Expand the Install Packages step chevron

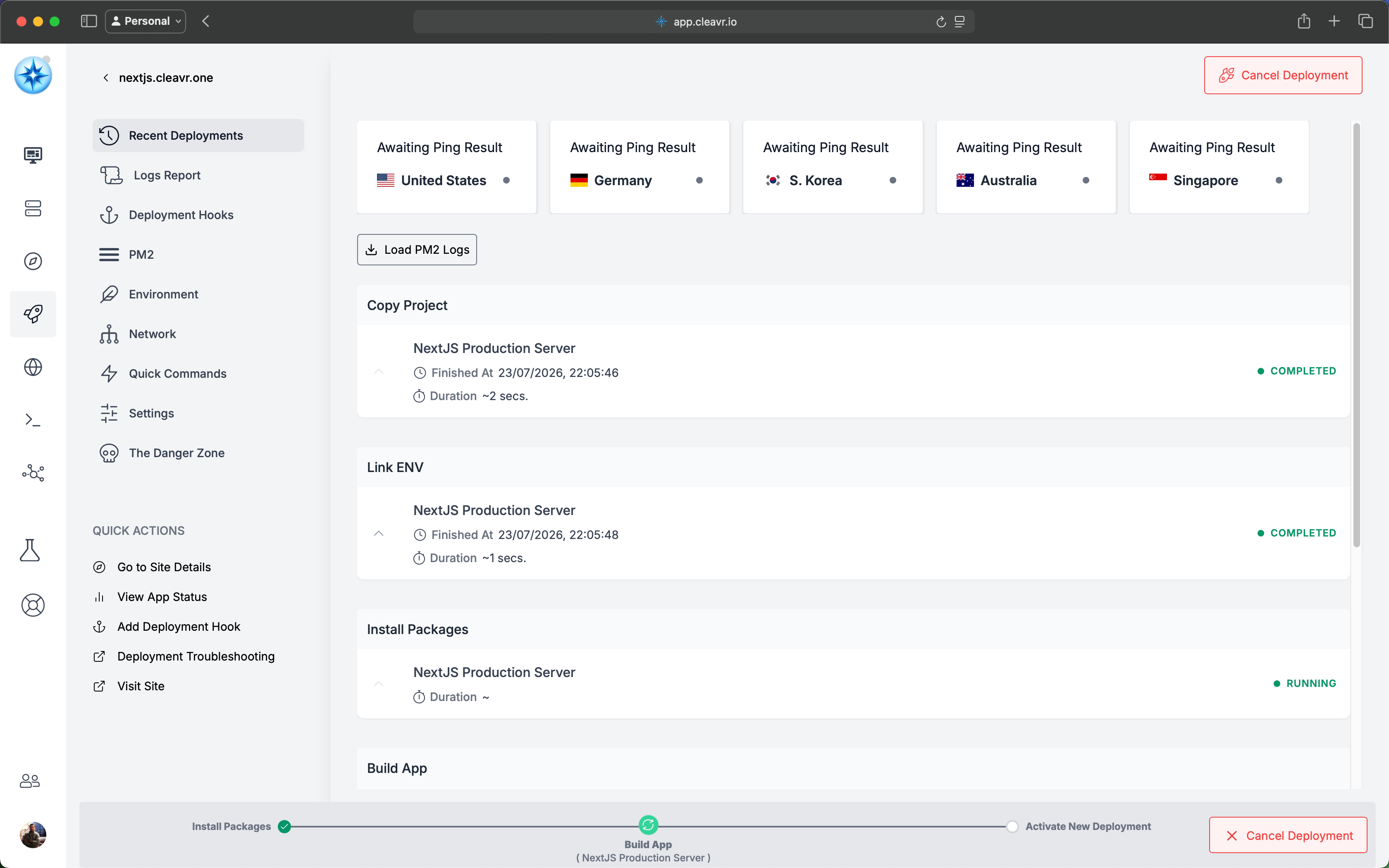(379, 684)
